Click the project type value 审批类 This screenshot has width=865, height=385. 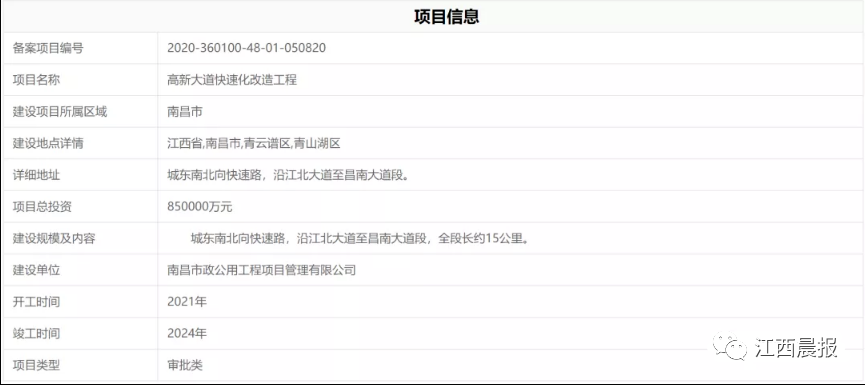coord(185,365)
